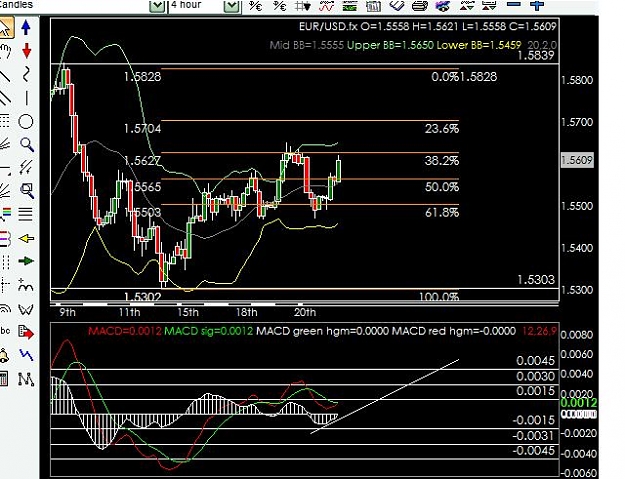The height and width of the screenshot is (479, 625).
Task: Place a red down arrow marker
Action: click(x=26, y=51)
